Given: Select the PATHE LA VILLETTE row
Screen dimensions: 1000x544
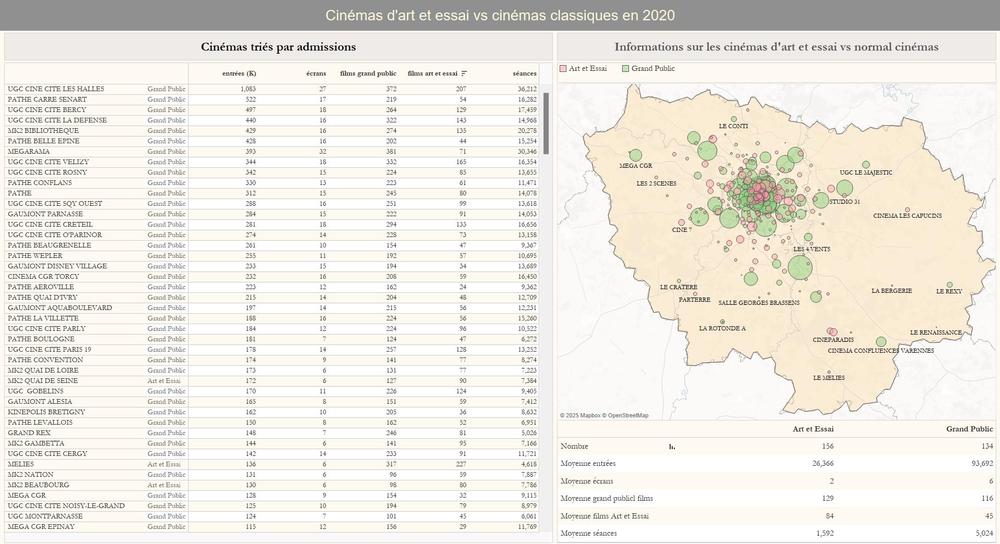Looking at the screenshot, I should [272, 318].
